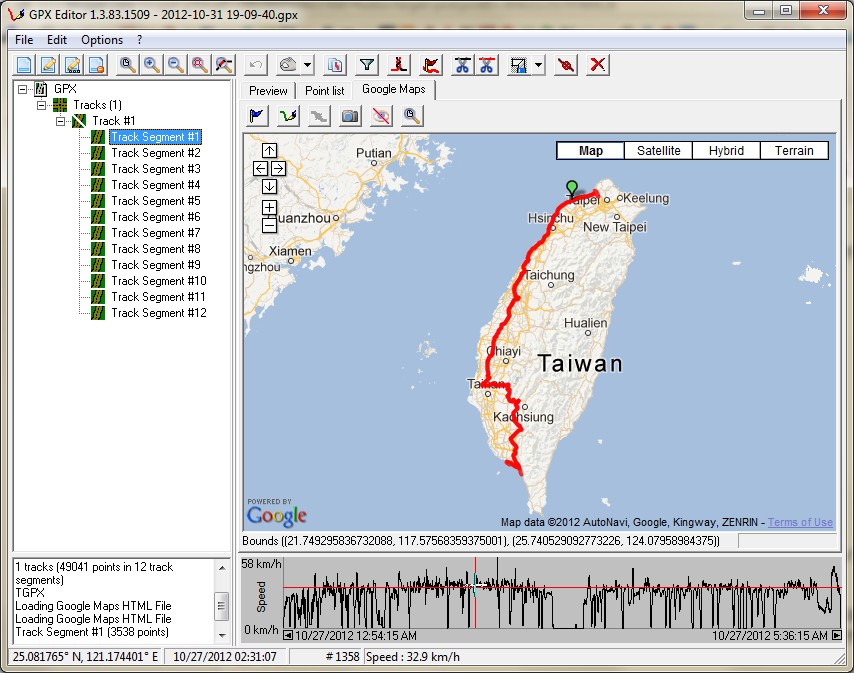
Task: Open the Options menu
Action: pos(104,40)
